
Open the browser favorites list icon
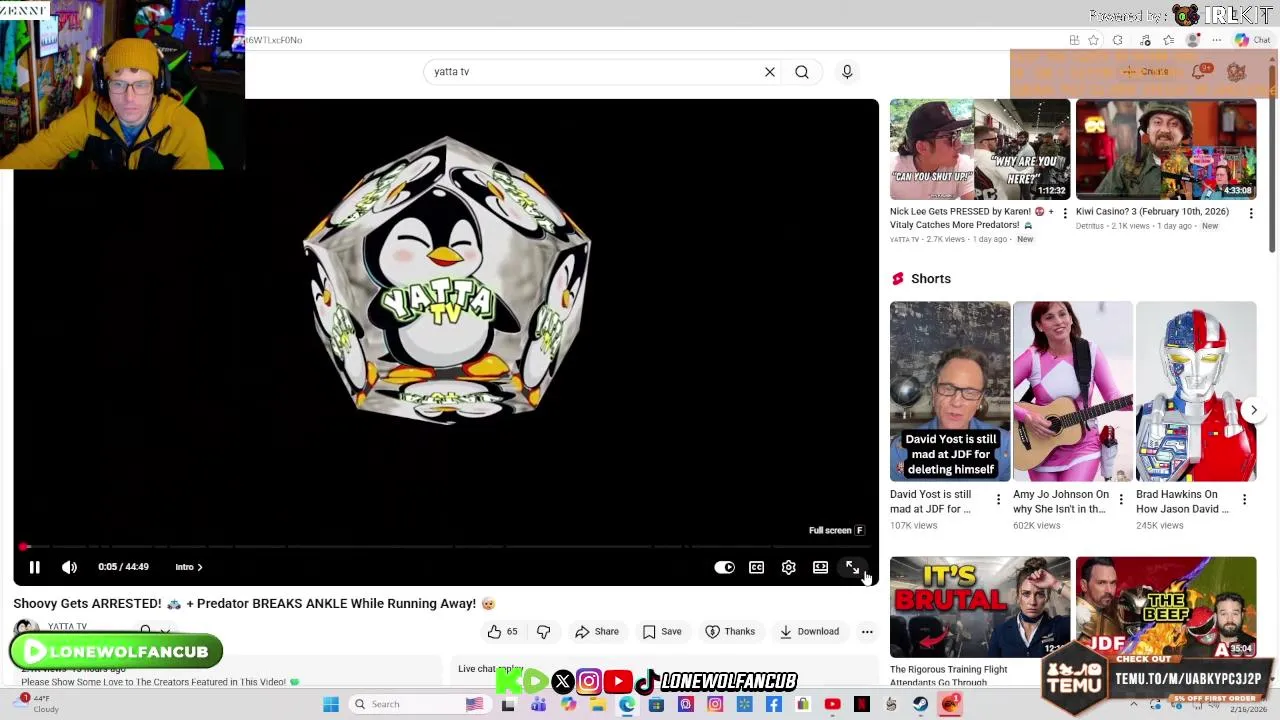point(1169,40)
